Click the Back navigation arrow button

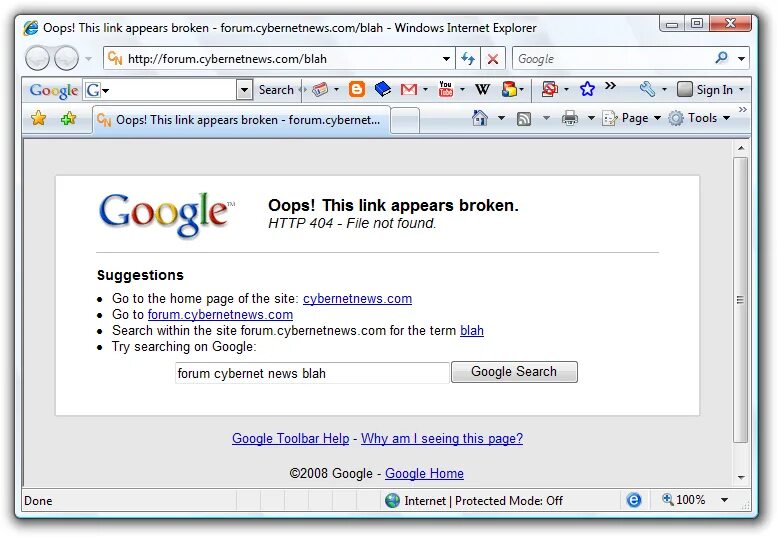point(37,58)
